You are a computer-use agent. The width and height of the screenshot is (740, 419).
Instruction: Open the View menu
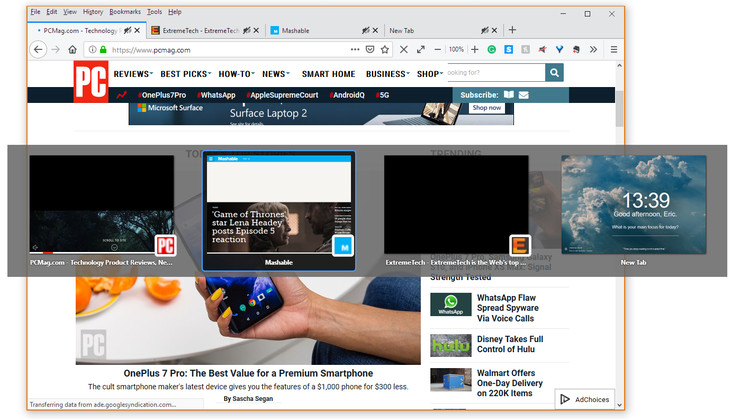coord(70,12)
